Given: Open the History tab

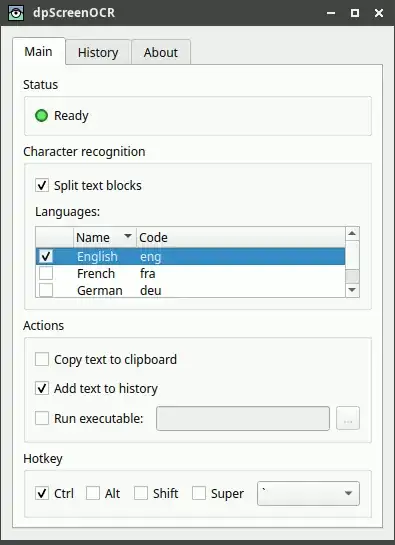Looking at the screenshot, I should [x=98, y=52].
